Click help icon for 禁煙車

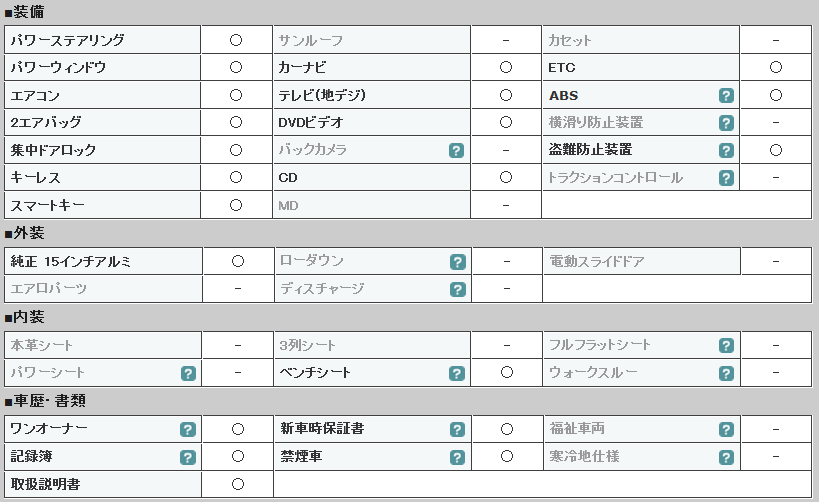click(x=457, y=457)
